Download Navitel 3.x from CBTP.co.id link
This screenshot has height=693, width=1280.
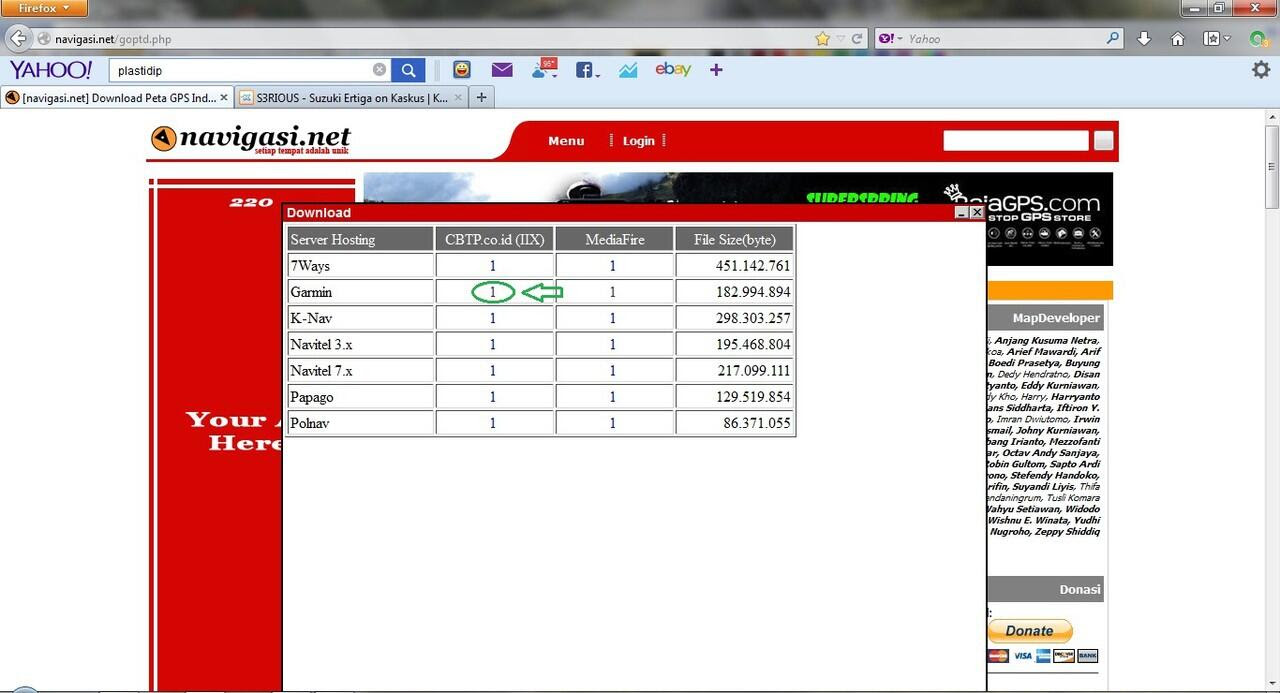coord(493,344)
